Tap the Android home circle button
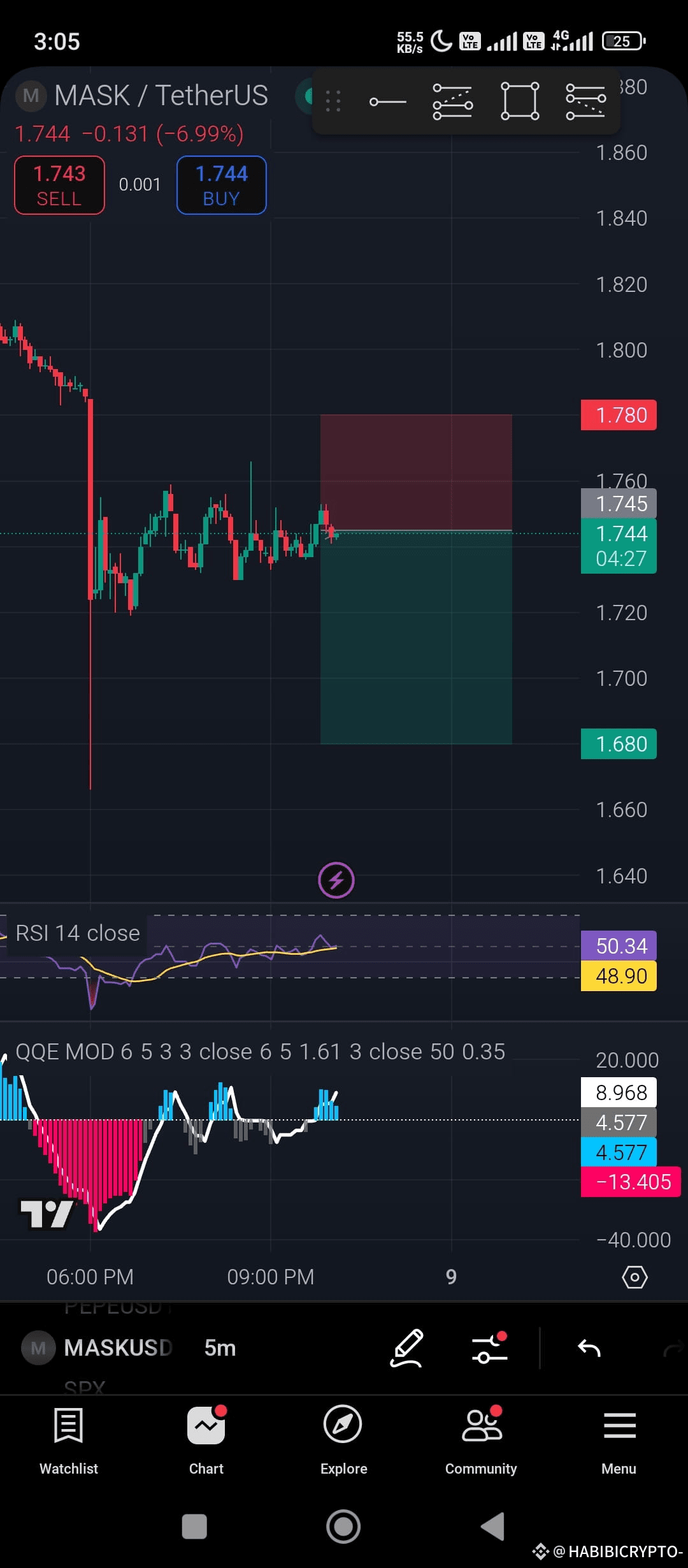The height and width of the screenshot is (1568, 688). click(x=343, y=1527)
